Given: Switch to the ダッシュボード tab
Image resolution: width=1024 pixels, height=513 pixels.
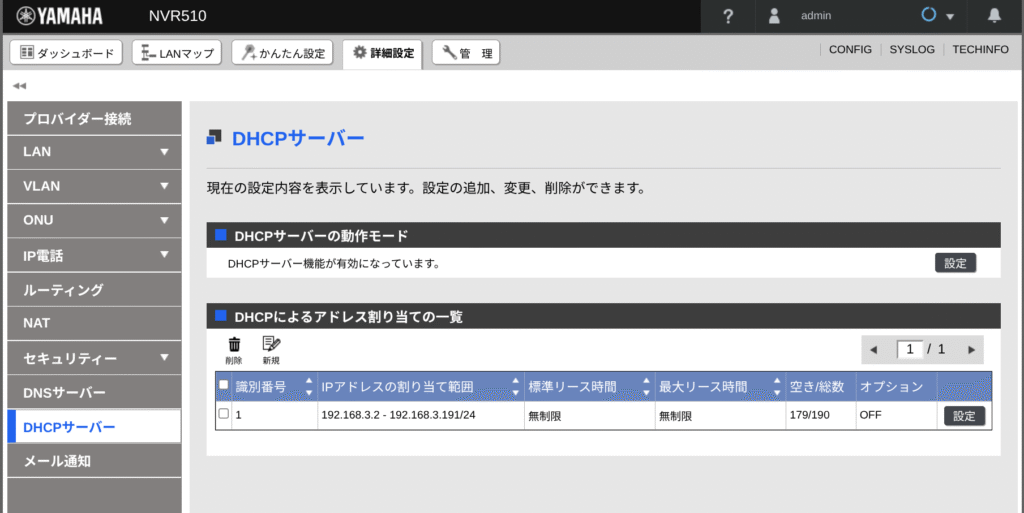Looking at the screenshot, I should [66, 53].
